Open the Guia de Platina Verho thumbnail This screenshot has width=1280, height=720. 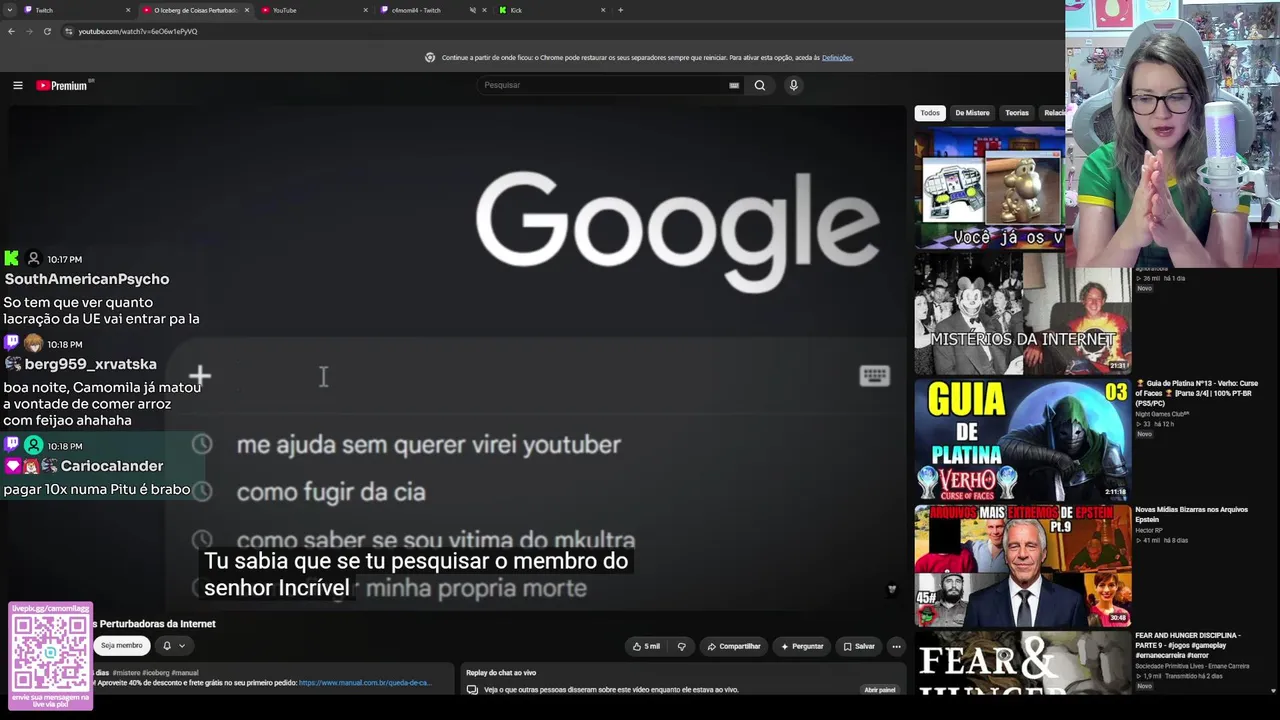[1022, 439]
